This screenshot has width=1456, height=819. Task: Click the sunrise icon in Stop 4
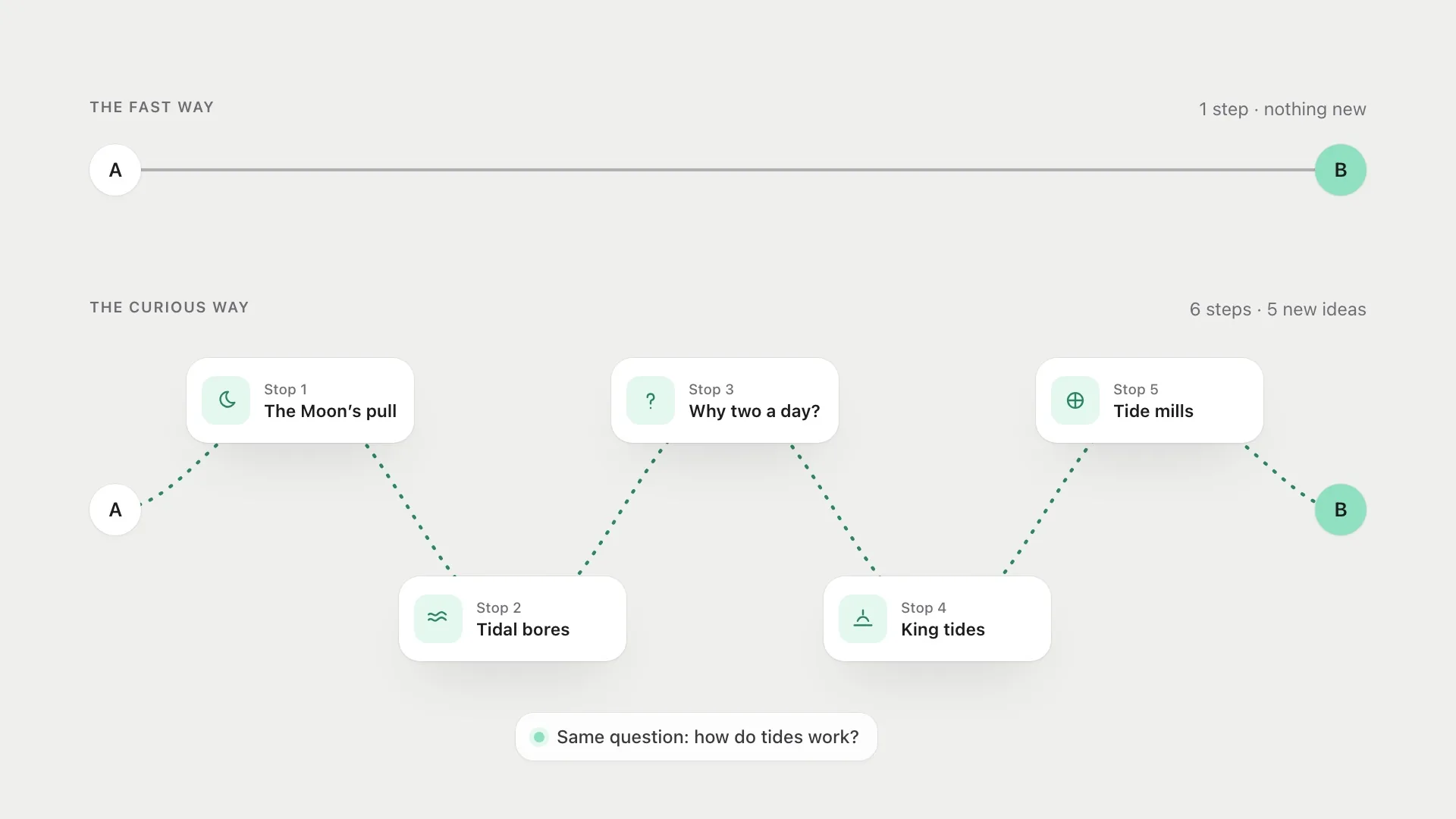pos(863,619)
